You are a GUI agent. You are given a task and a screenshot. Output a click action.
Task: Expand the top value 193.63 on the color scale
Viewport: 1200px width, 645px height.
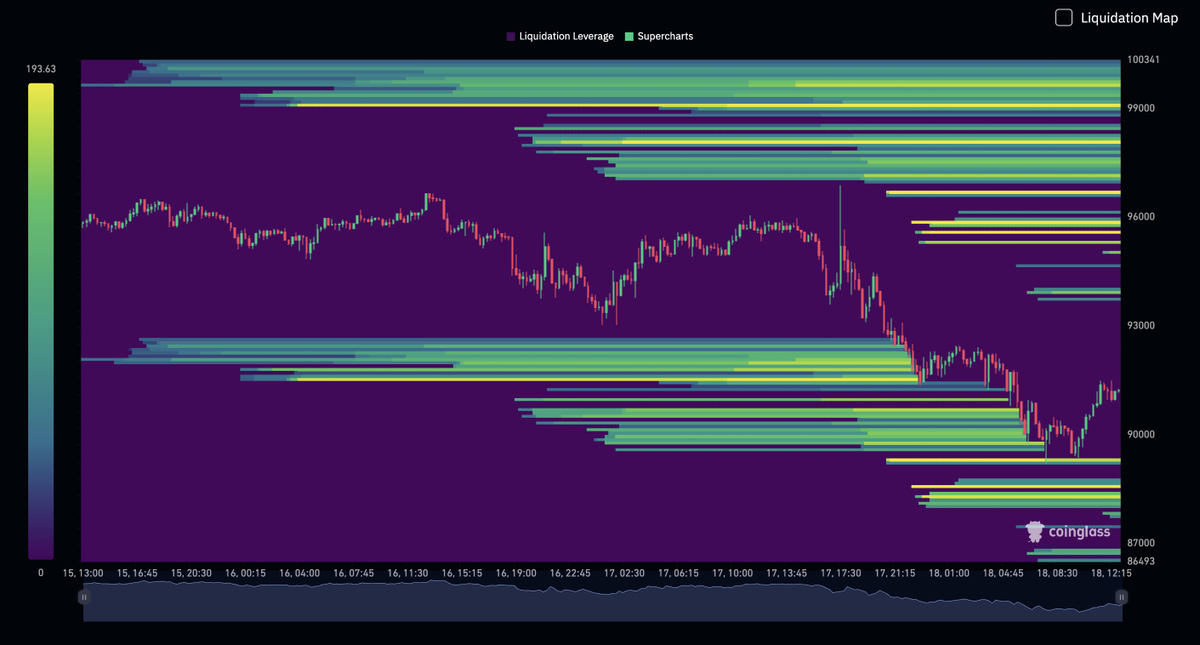(x=41, y=69)
